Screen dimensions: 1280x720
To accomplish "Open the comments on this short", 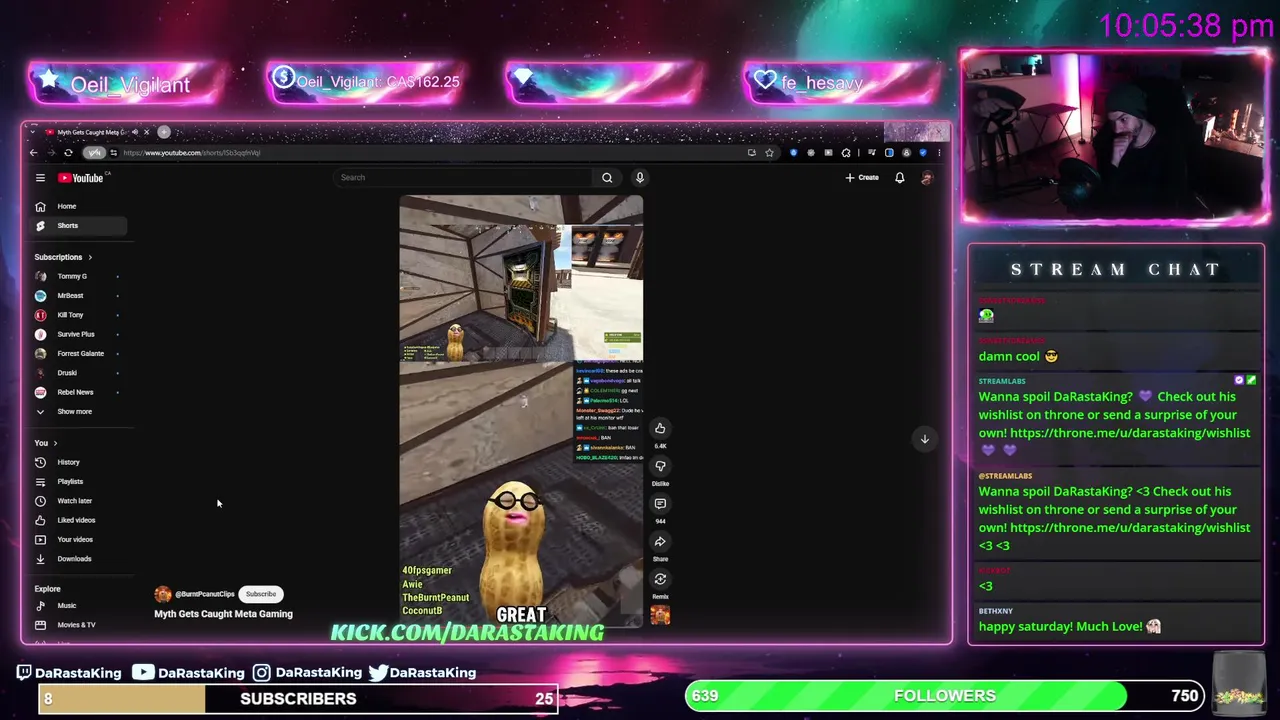I will (x=660, y=504).
